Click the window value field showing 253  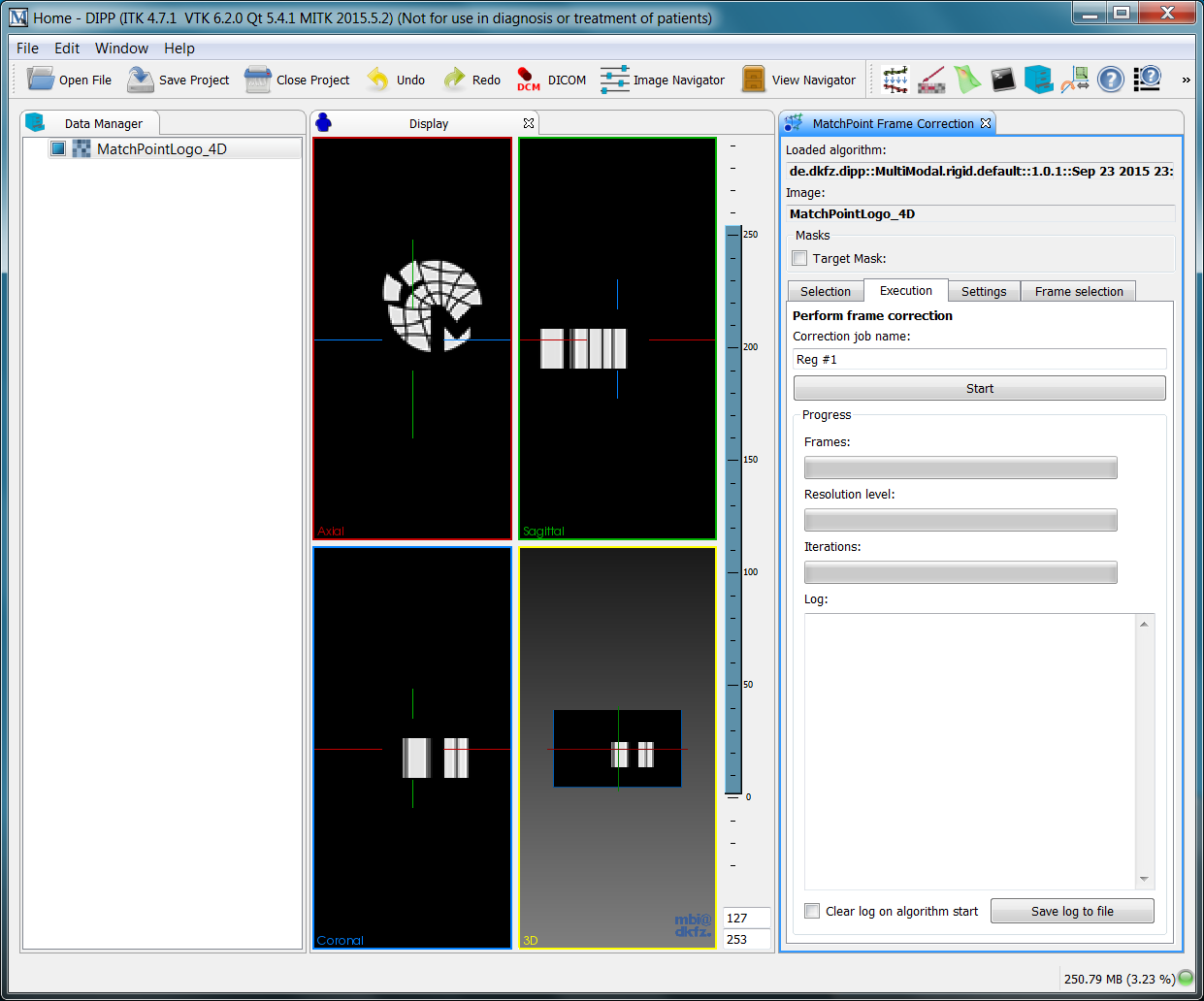[x=746, y=939]
